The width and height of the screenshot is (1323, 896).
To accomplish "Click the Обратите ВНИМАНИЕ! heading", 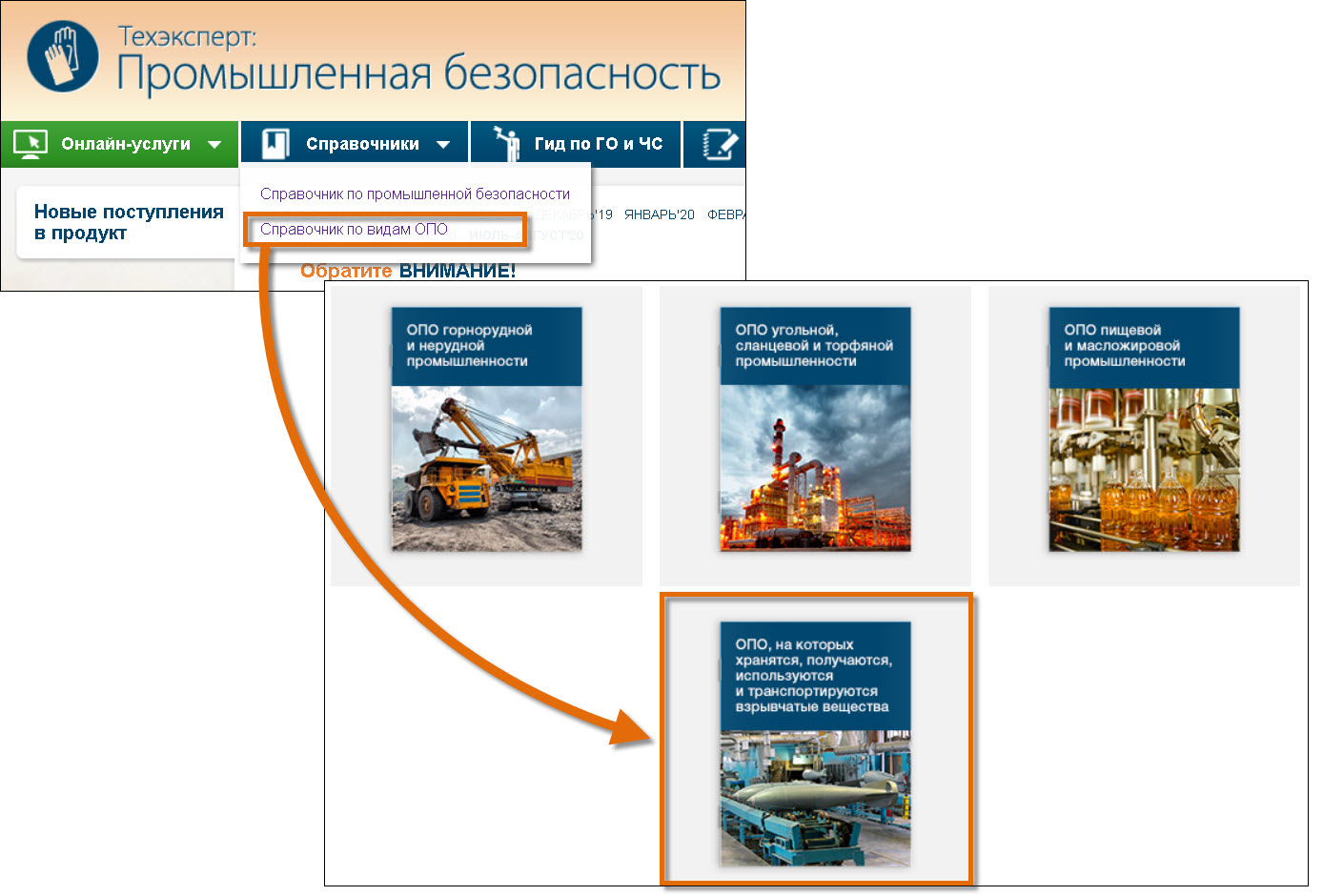I will tap(408, 271).
